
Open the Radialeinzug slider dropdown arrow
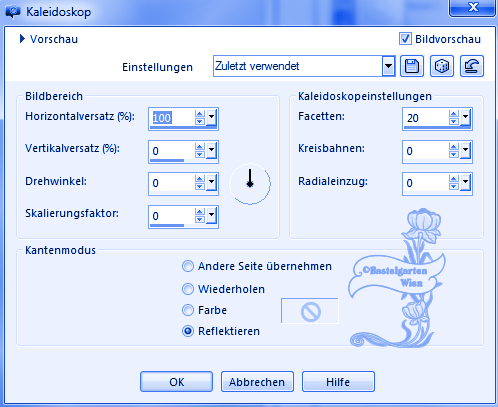coord(465,183)
